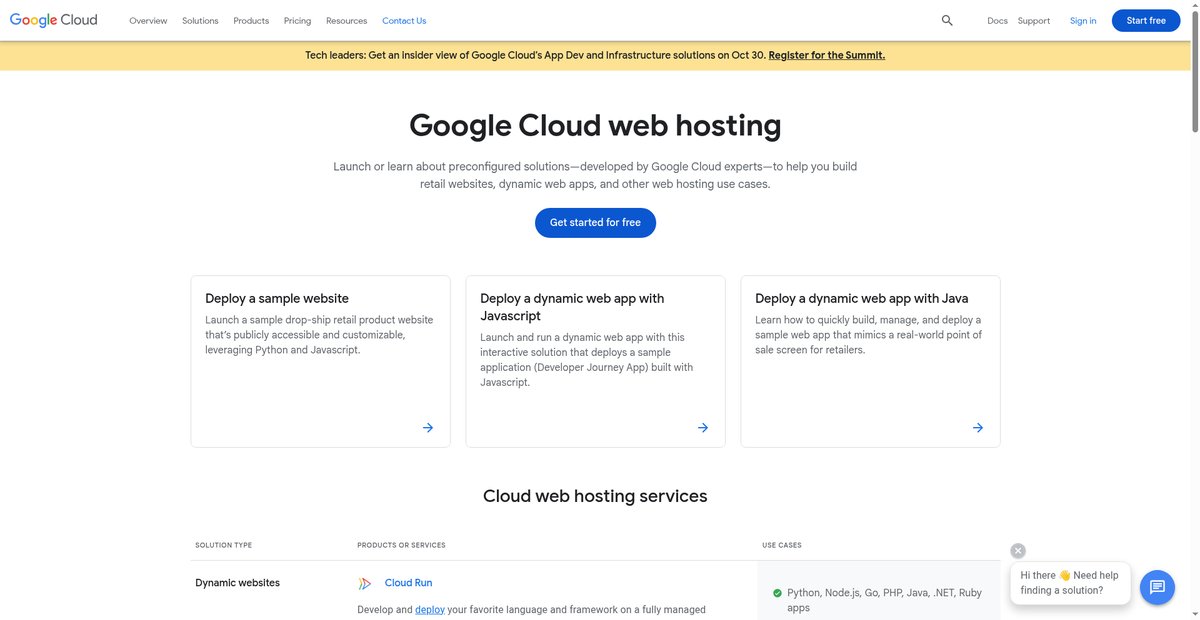The width and height of the screenshot is (1200, 620).
Task: Click the Start free button
Action: click(1146, 21)
